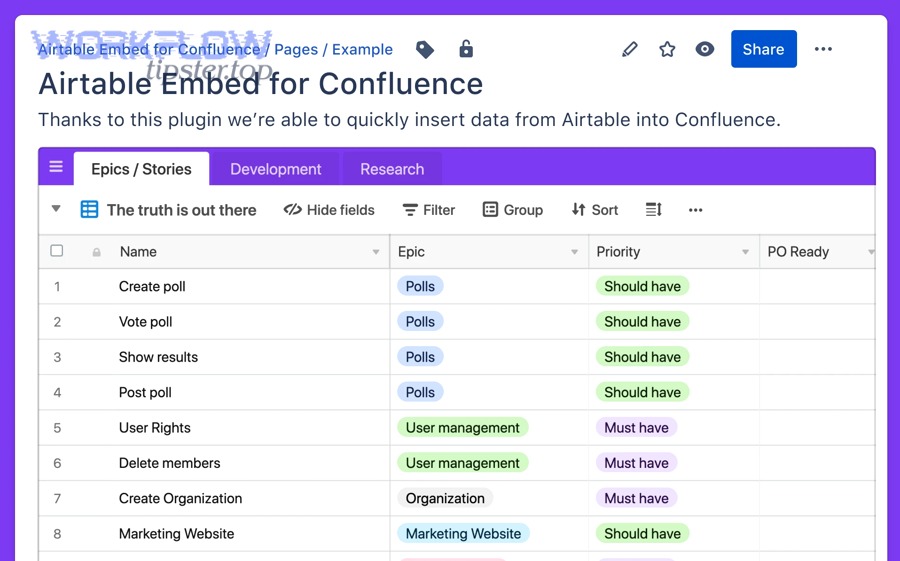Click Hide fields in the toolbar
Viewport: 900px width, 561px height.
click(329, 210)
